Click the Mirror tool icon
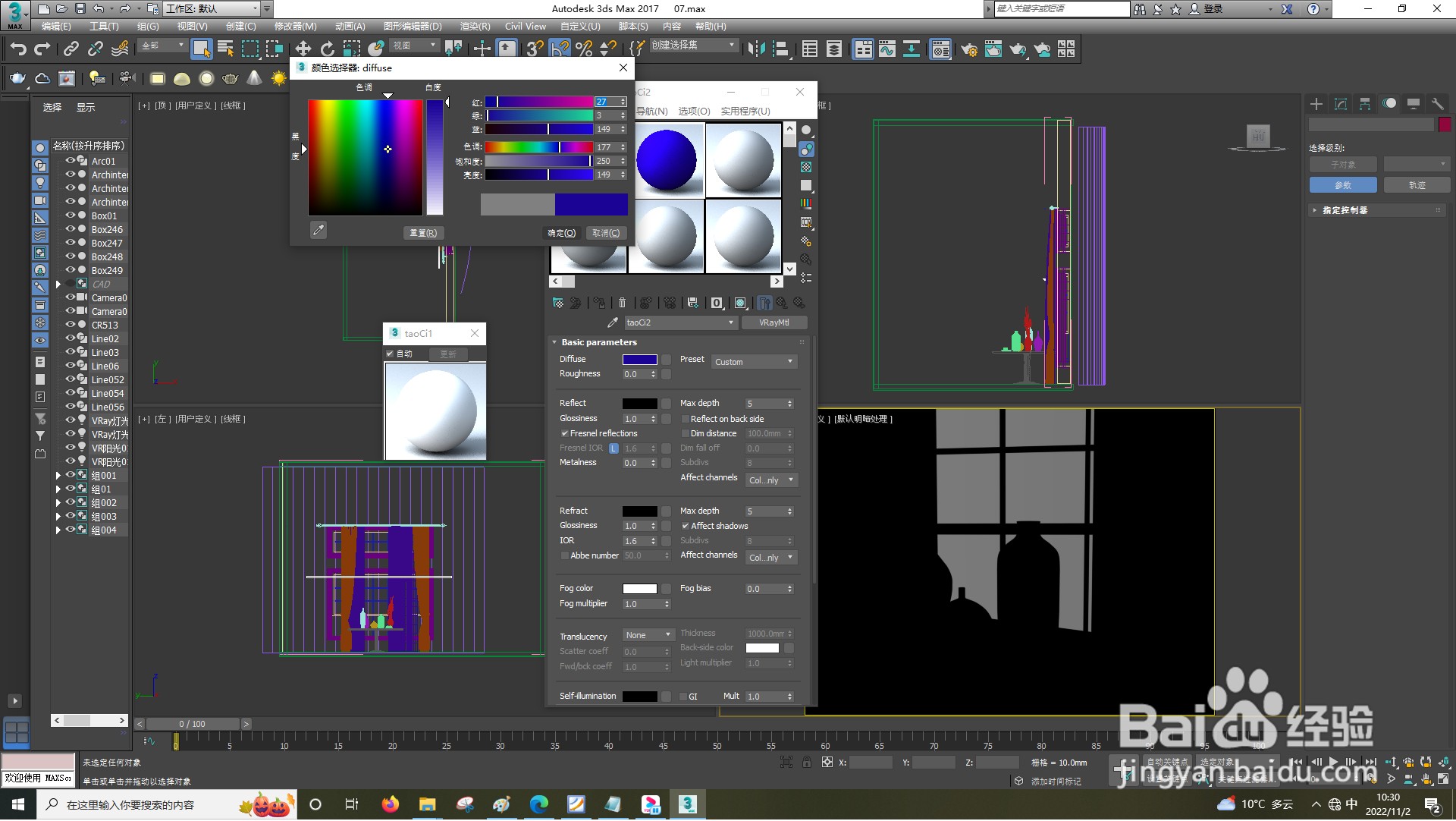 coord(756,49)
